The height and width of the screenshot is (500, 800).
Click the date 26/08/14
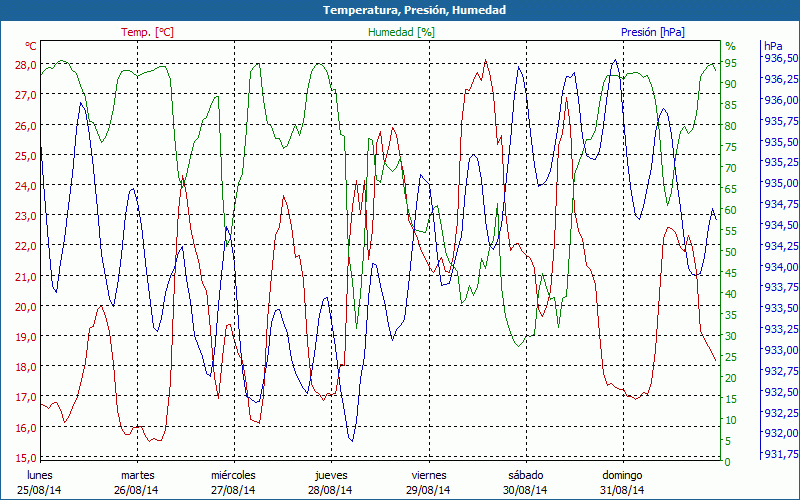pos(136,490)
